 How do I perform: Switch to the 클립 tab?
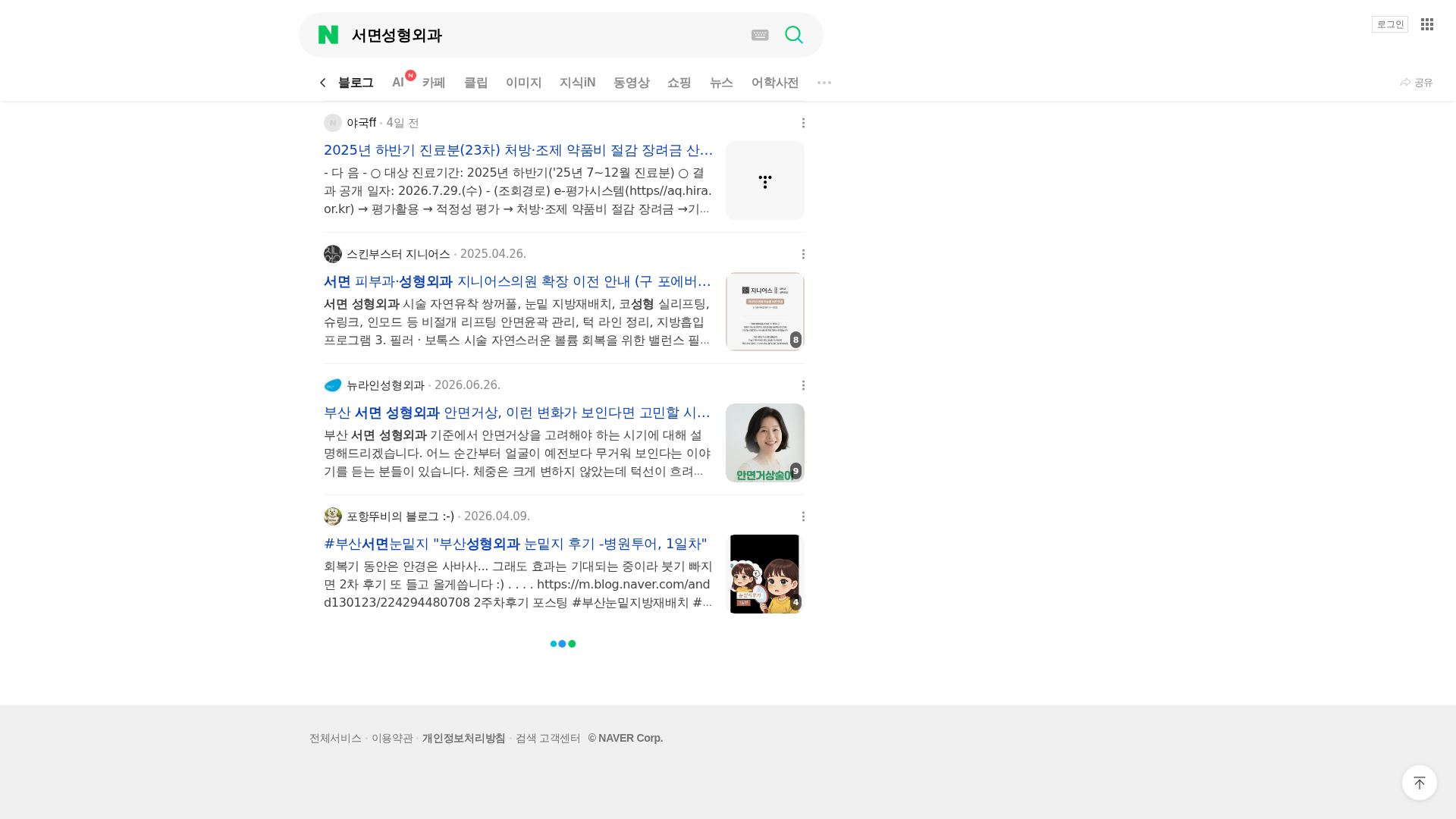click(476, 83)
